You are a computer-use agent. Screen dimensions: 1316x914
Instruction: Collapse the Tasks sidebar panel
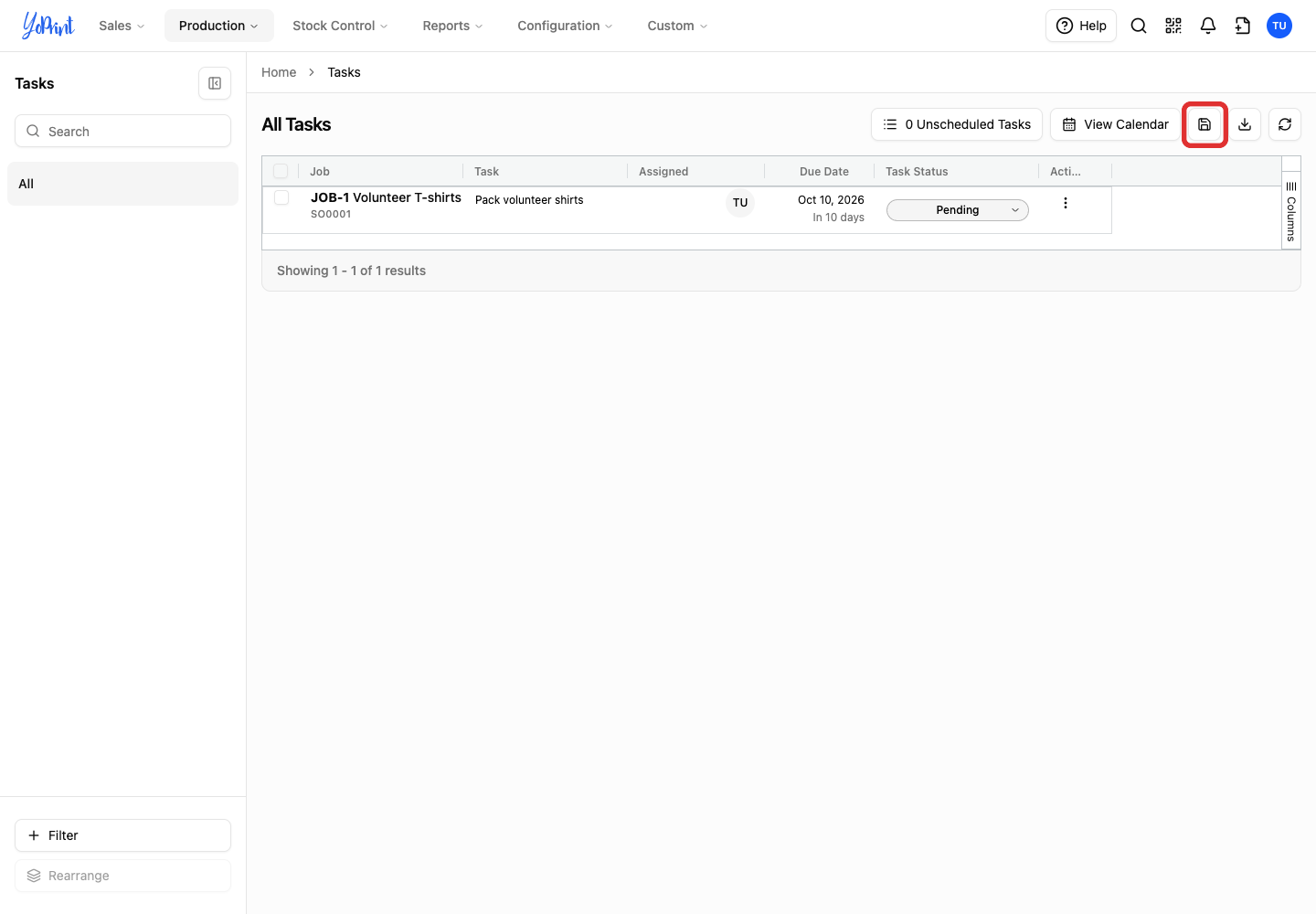pyautogui.click(x=215, y=83)
